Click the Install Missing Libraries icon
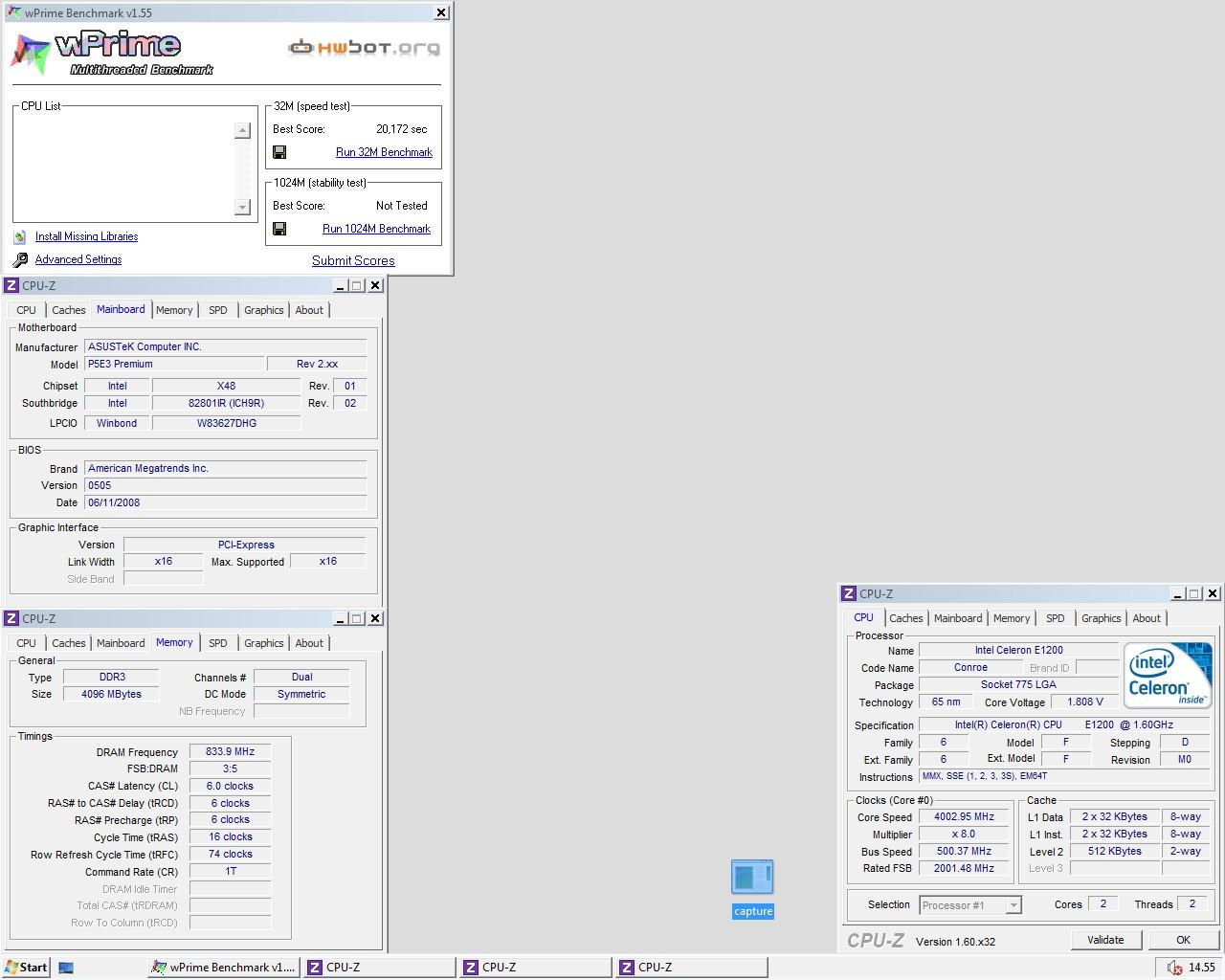Image resolution: width=1225 pixels, height=980 pixels. [x=20, y=236]
